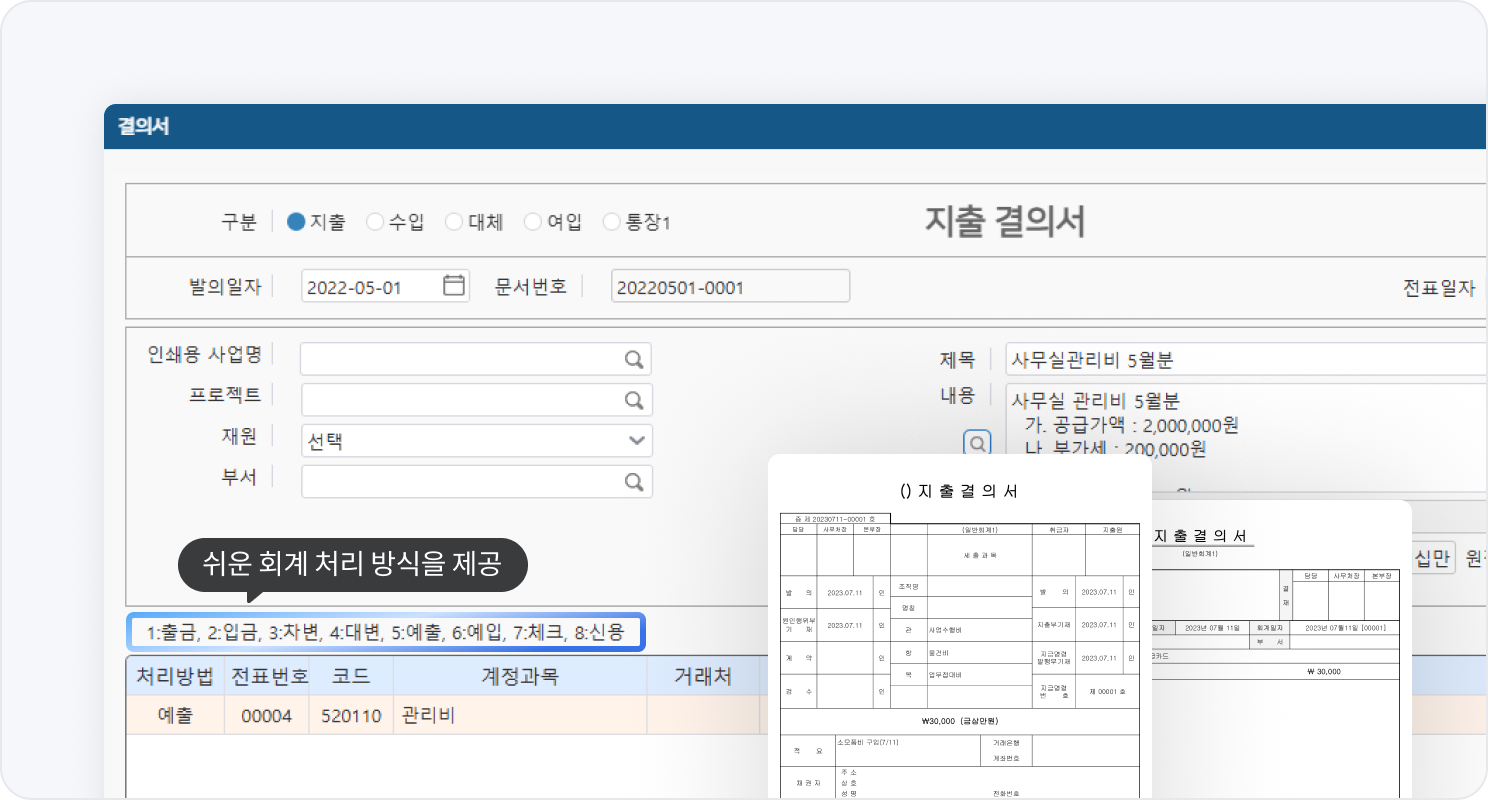The image size is (1488, 800).
Task: Select the 여입 radio button
Action: coord(533,222)
